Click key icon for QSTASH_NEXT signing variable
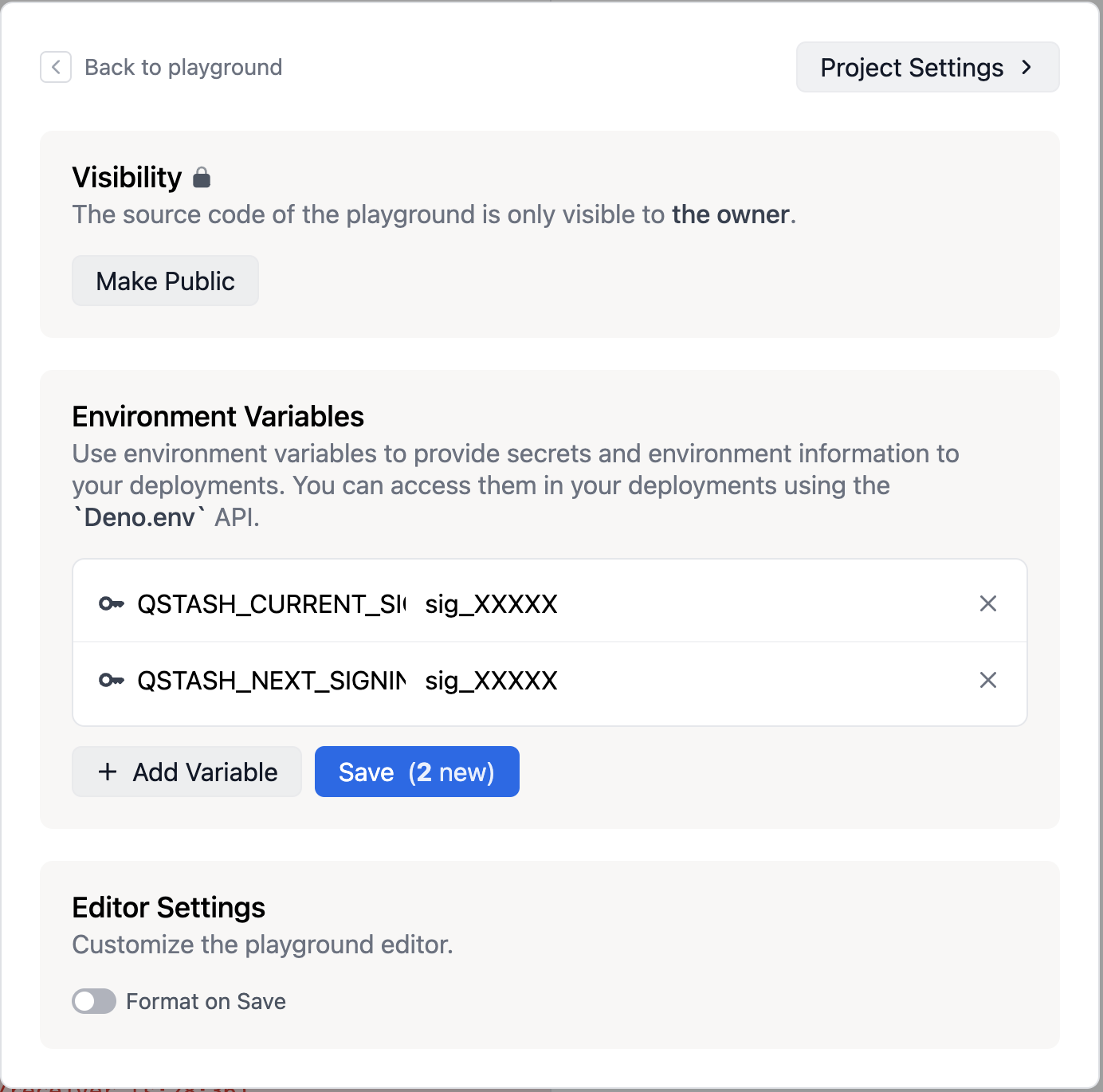Image resolution: width=1103 pixels, height=1092 pixels. pos(111,681)
